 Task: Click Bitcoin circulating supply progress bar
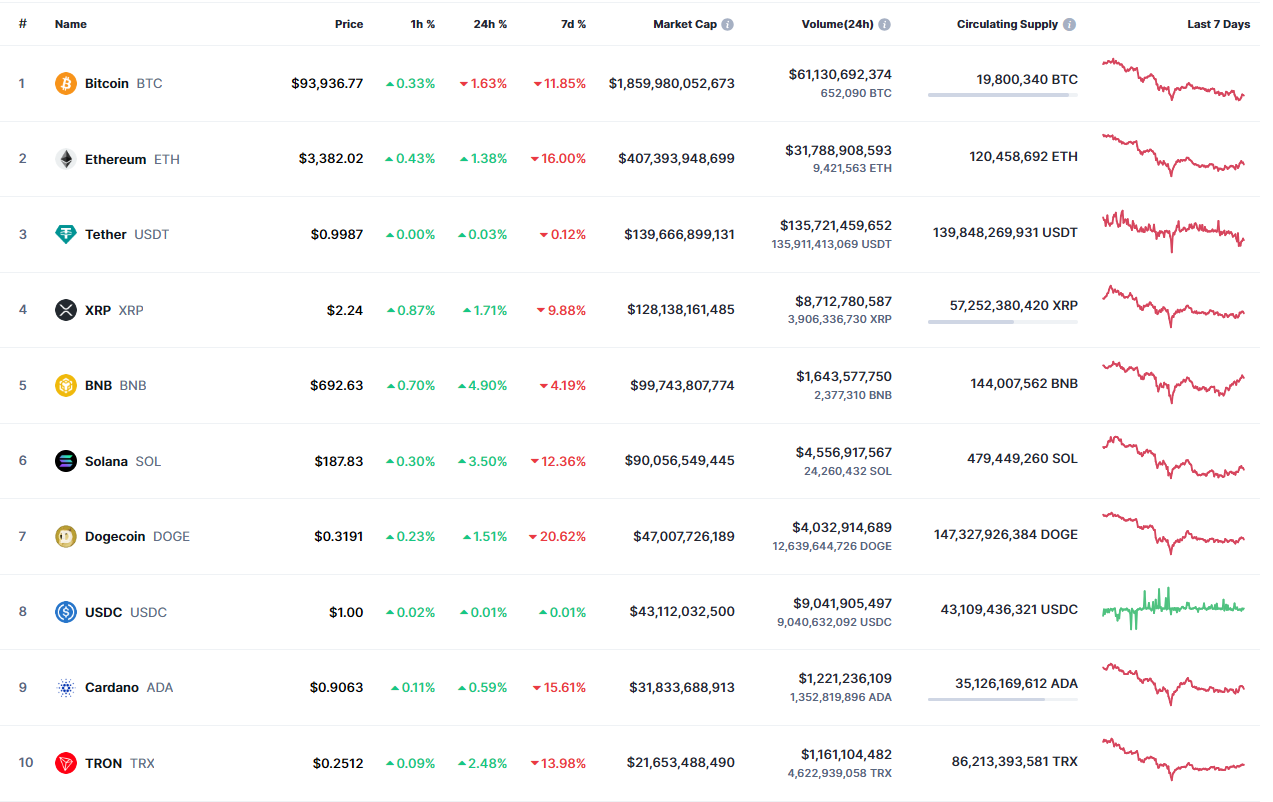(x=1003, y=95)
